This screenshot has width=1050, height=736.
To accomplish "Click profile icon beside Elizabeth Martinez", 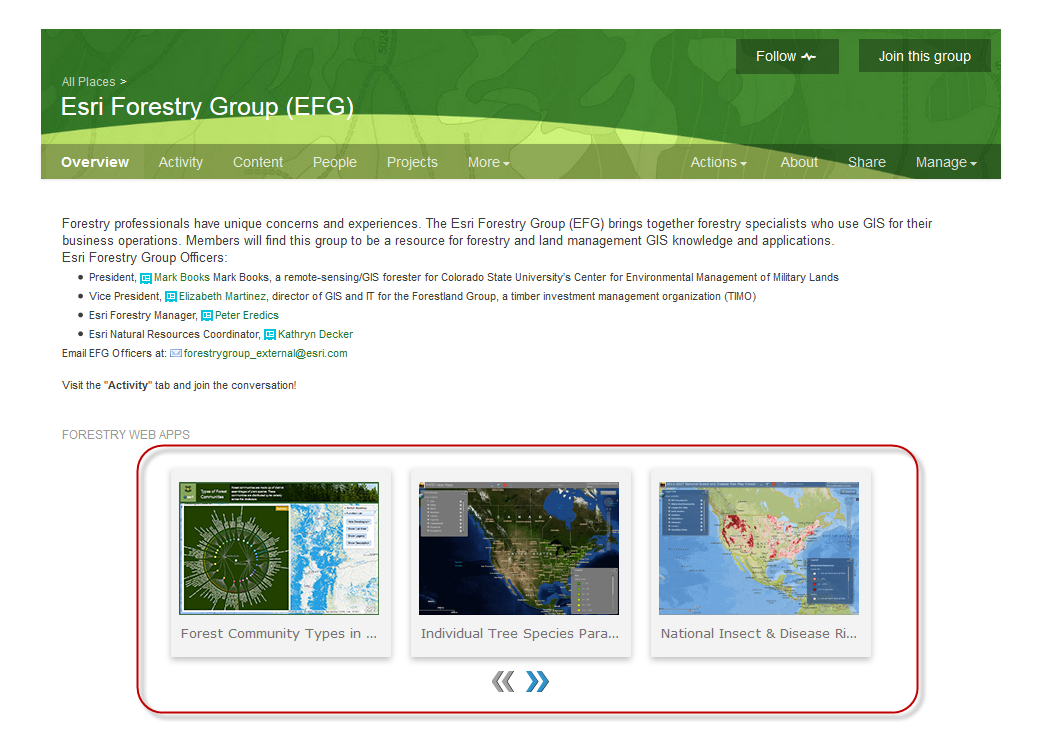I will tap(171, 297).
